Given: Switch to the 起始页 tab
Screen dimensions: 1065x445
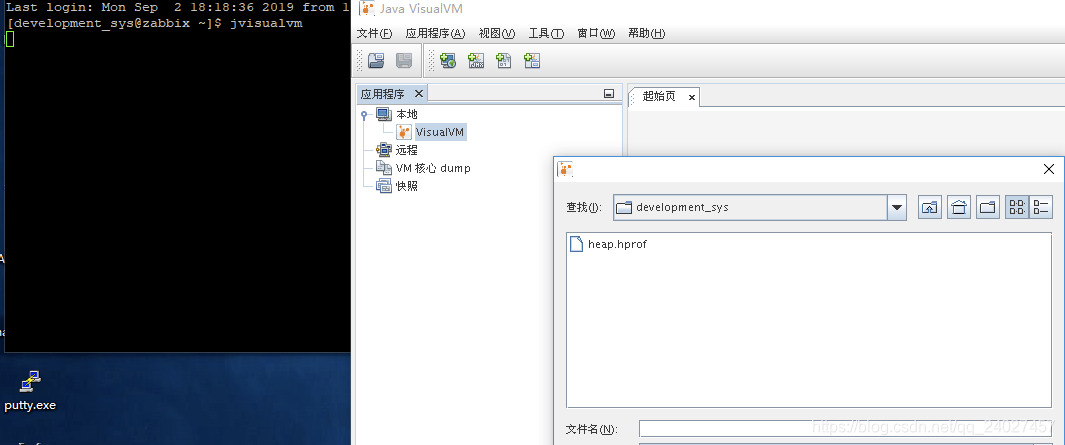Looking at the screenshot, I should coord(659,96).
